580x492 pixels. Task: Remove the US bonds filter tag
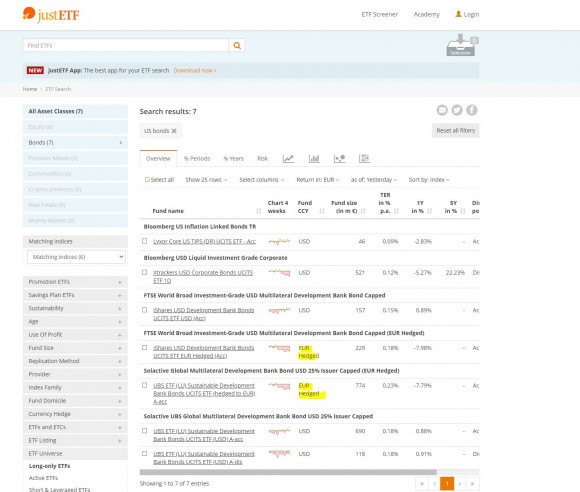(174, 131)
